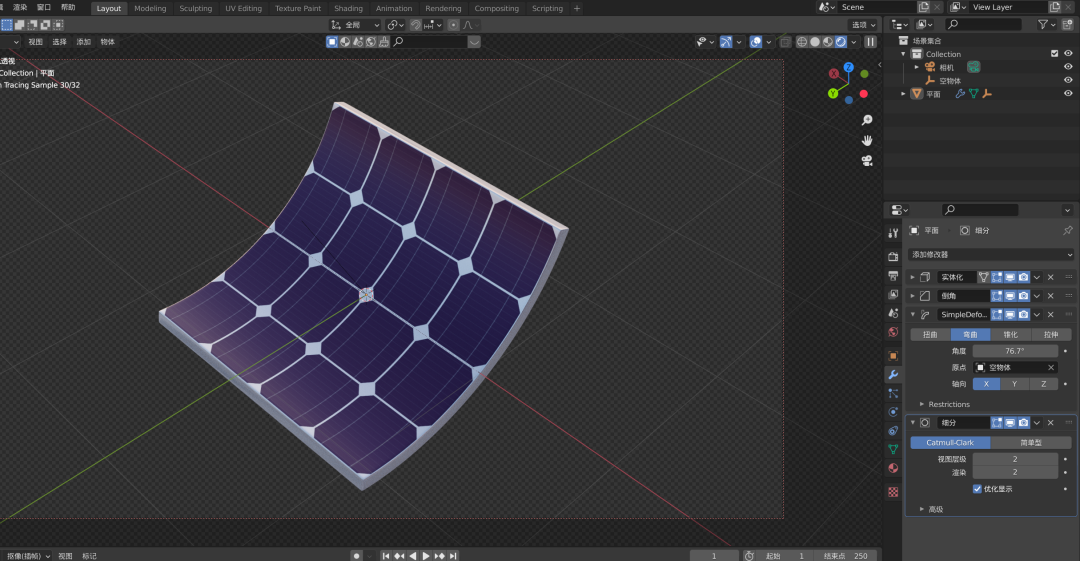Select the 简单型 subdivision type
1080x561 pixels.
point(1030,442)
